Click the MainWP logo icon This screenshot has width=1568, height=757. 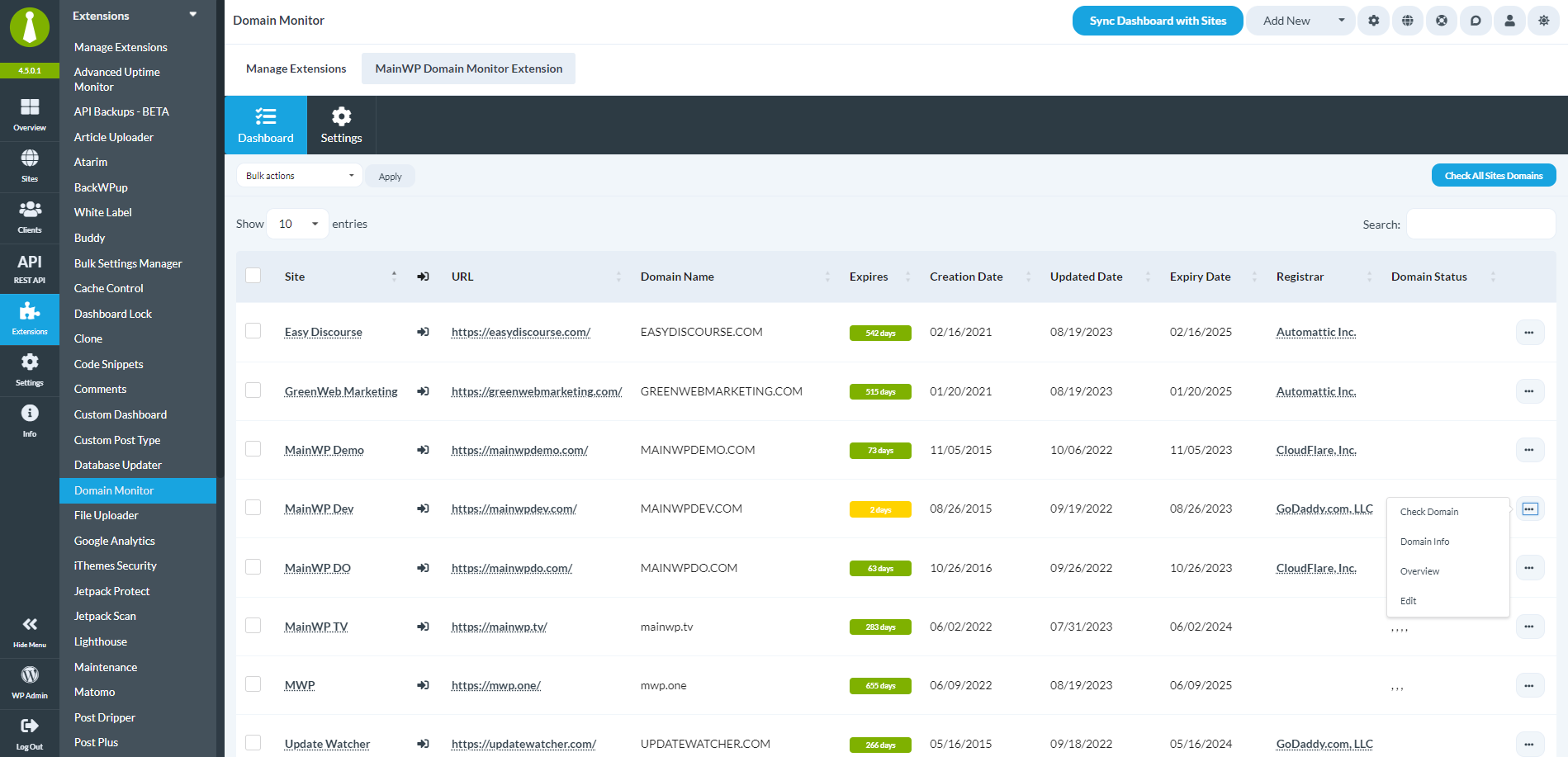click(x=30, y=27)
